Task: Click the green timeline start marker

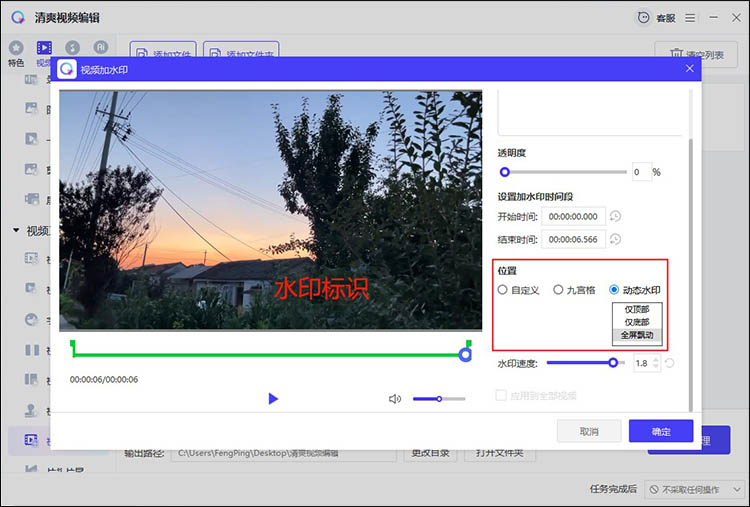Action: click(73, 347)
